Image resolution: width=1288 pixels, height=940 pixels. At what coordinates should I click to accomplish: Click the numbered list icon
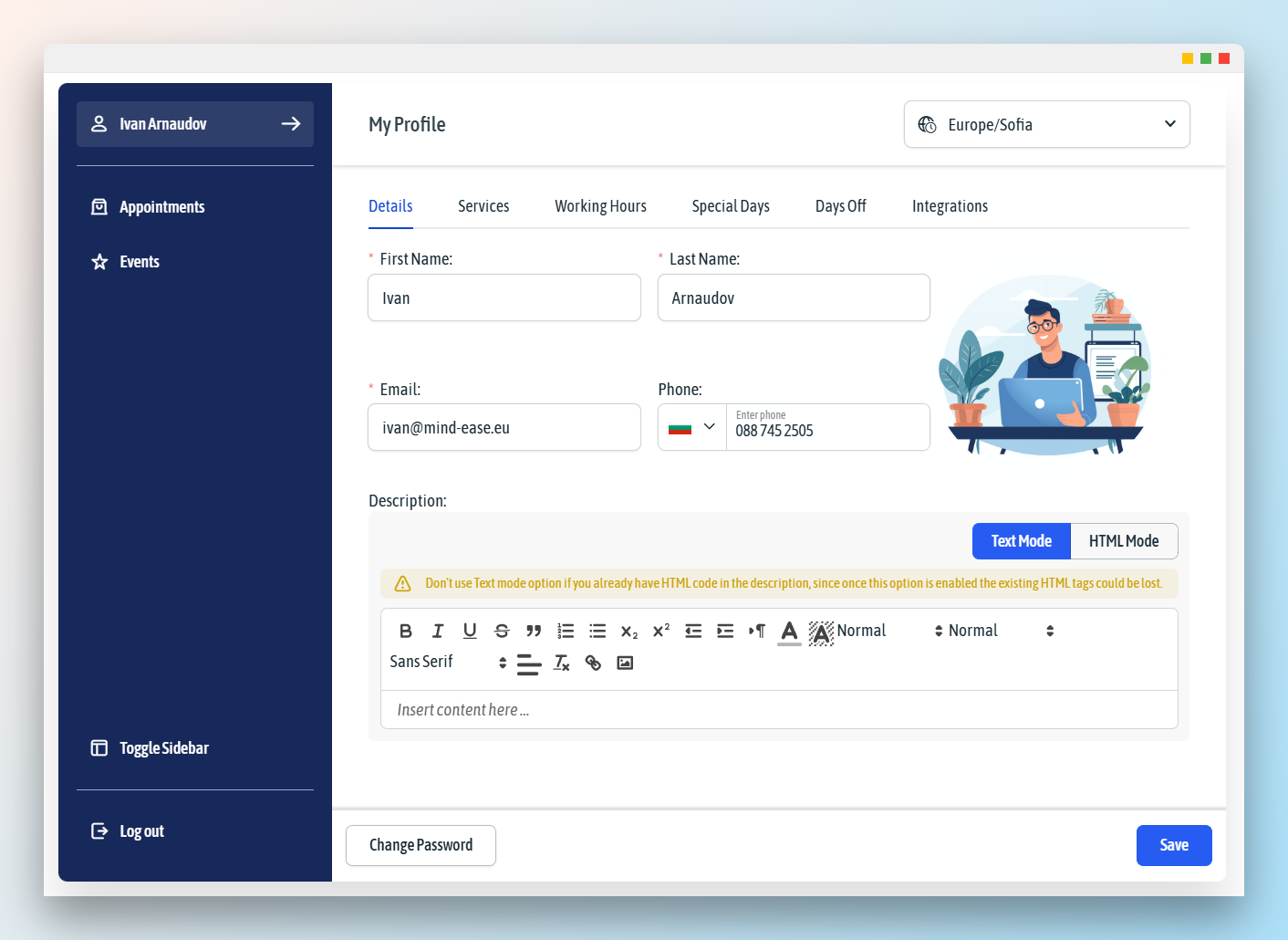click(566, 631)
